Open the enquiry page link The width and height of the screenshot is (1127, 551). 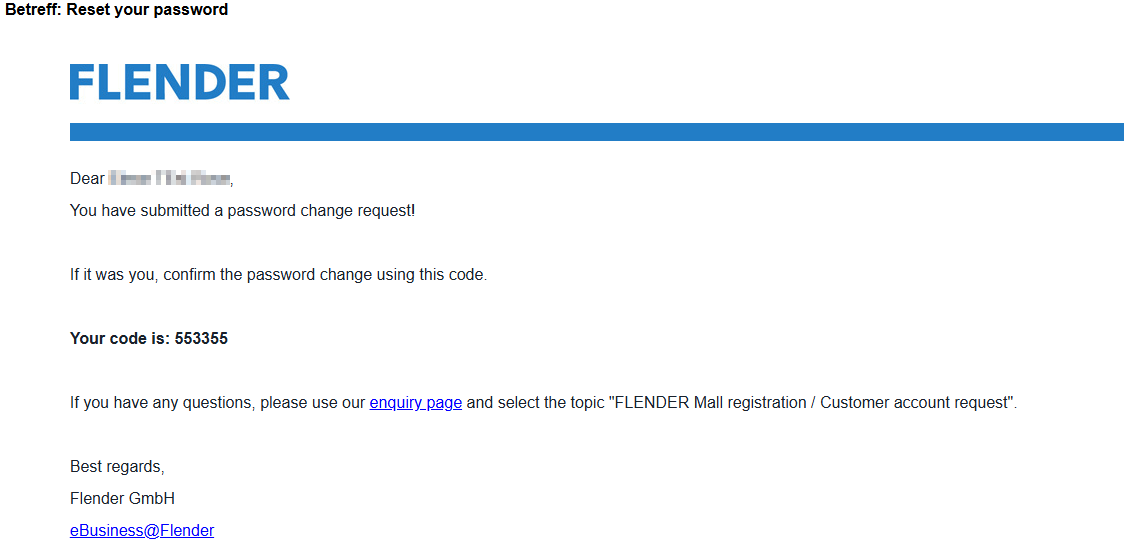(x=415, y=403)
